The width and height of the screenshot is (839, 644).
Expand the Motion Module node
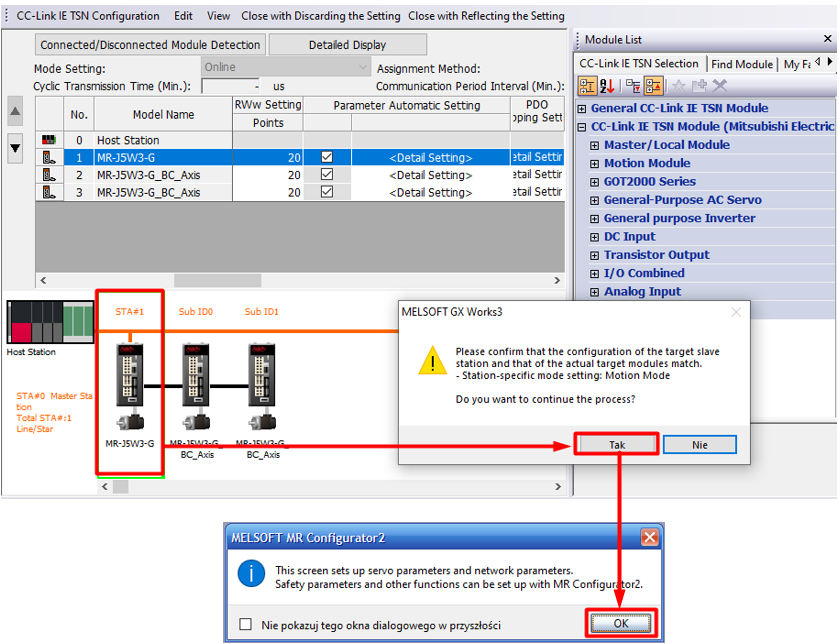(594, 164)
